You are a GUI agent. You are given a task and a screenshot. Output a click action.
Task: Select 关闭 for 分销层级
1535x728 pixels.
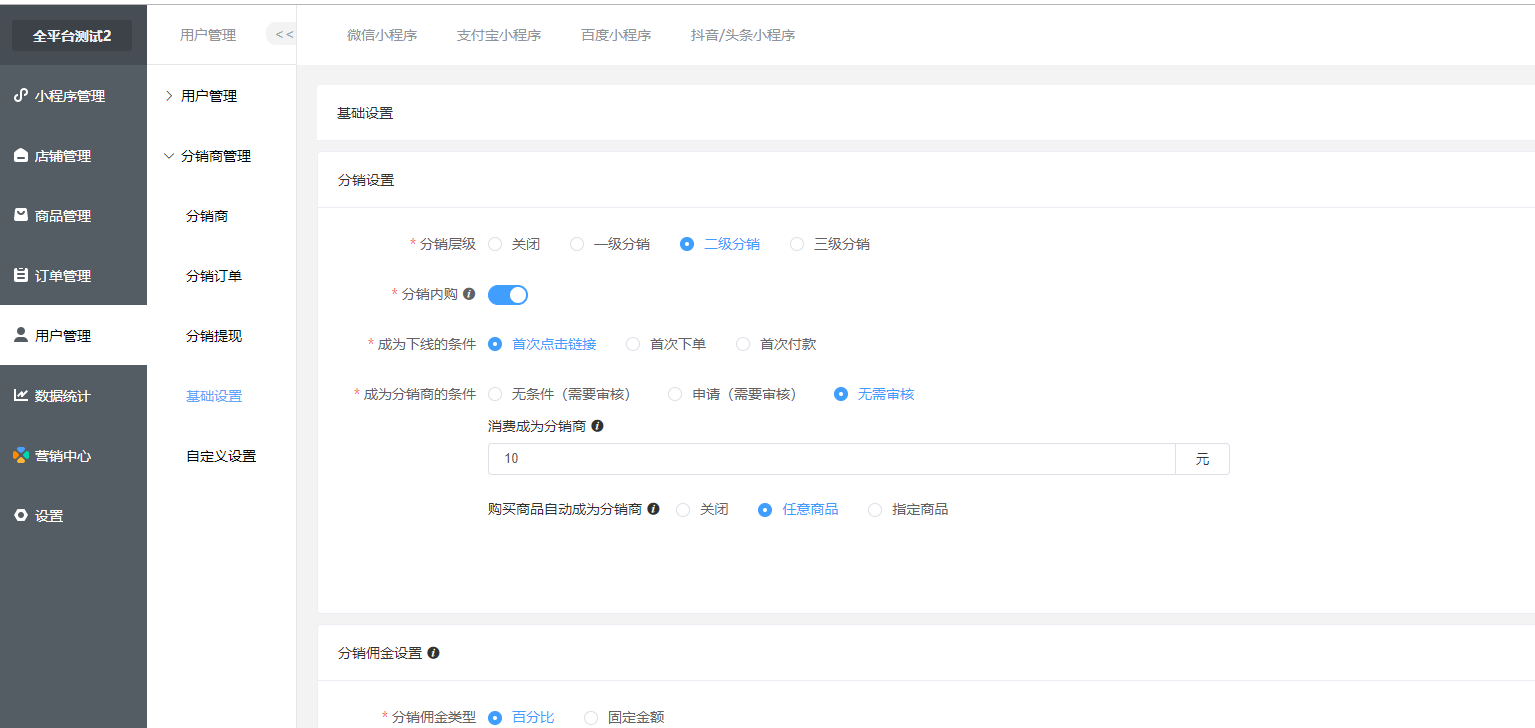point(514,244)
